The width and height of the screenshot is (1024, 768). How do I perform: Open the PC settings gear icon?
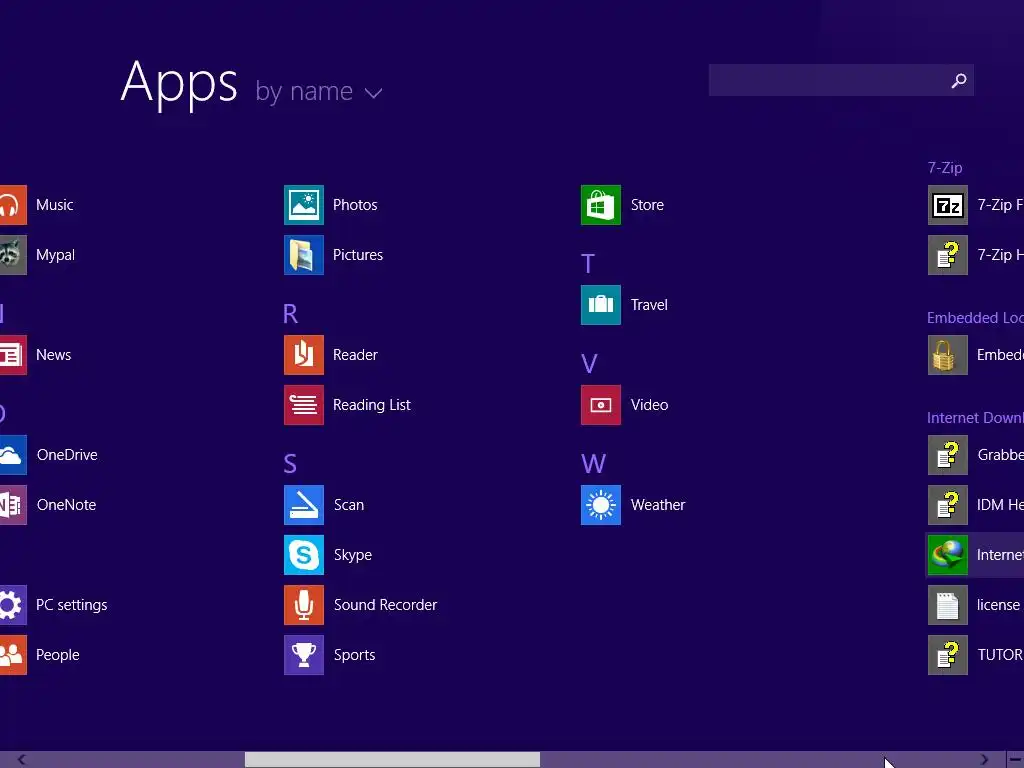pyautogui.click(x=13, y=605)
